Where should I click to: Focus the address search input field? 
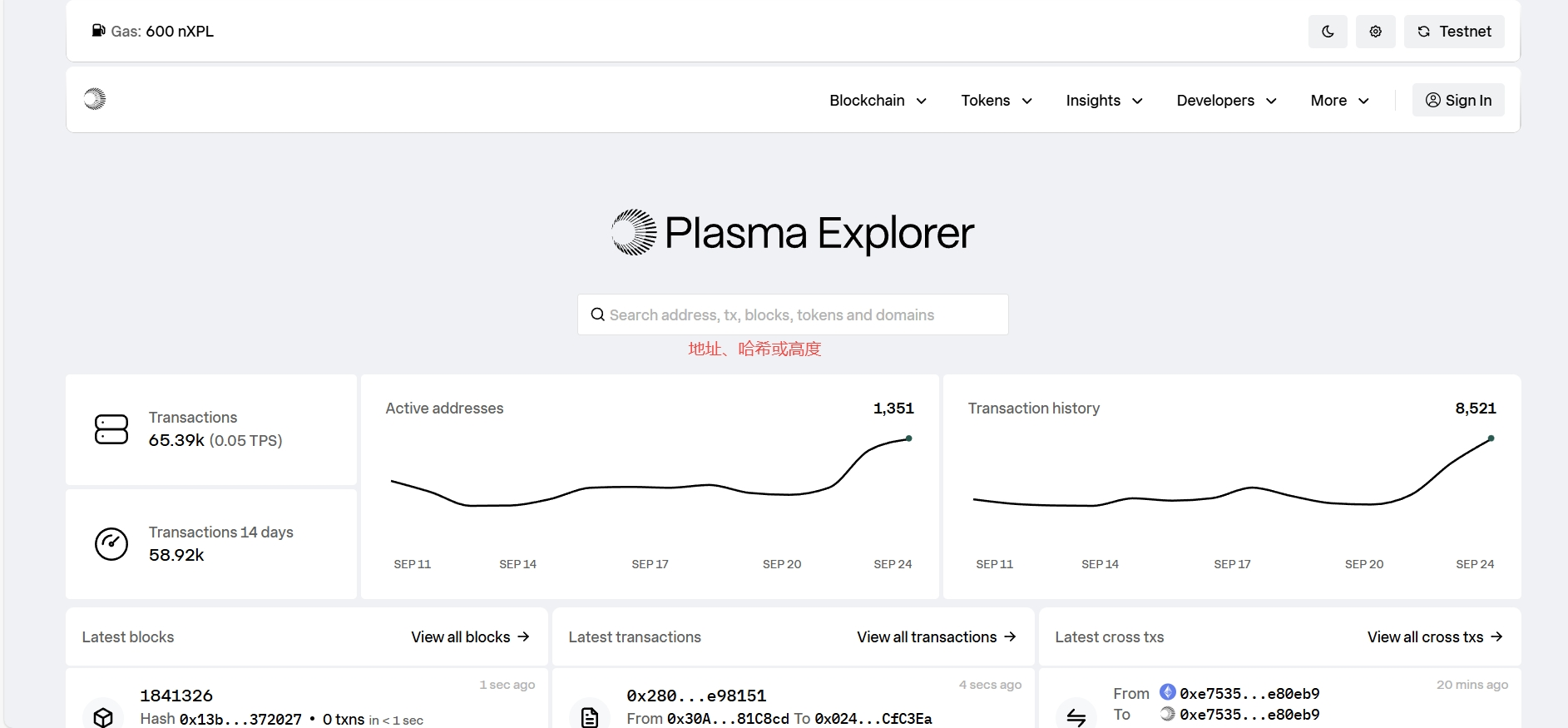point(793,315)
